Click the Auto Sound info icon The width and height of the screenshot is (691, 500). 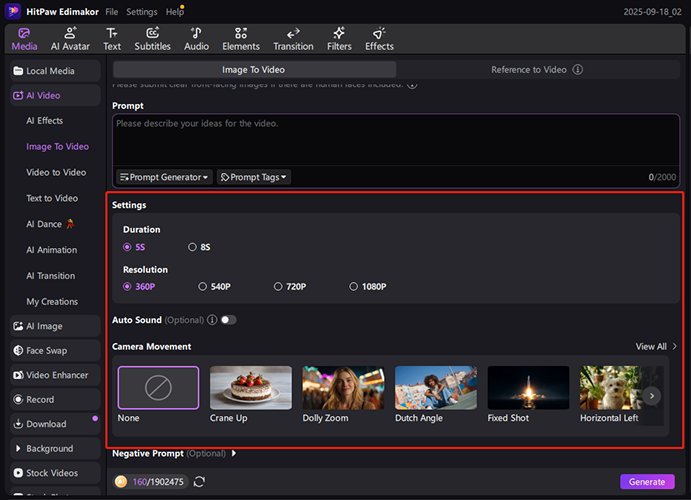coord(212,320)
